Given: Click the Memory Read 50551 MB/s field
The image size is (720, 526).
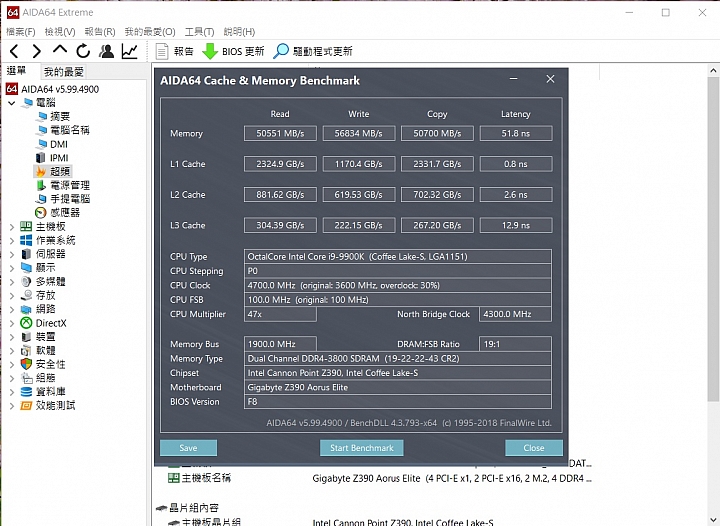Looking at the screenshot, I should click(x=280, y=134).
